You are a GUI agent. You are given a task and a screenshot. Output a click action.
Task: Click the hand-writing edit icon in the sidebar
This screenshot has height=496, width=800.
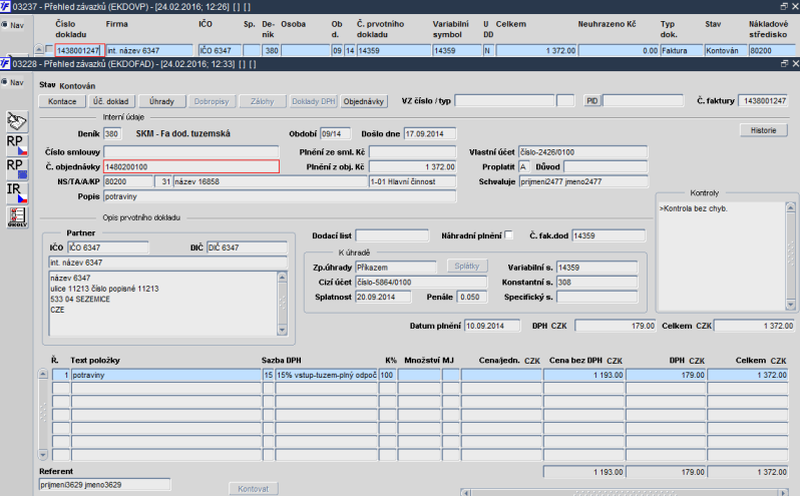[17, 121]
